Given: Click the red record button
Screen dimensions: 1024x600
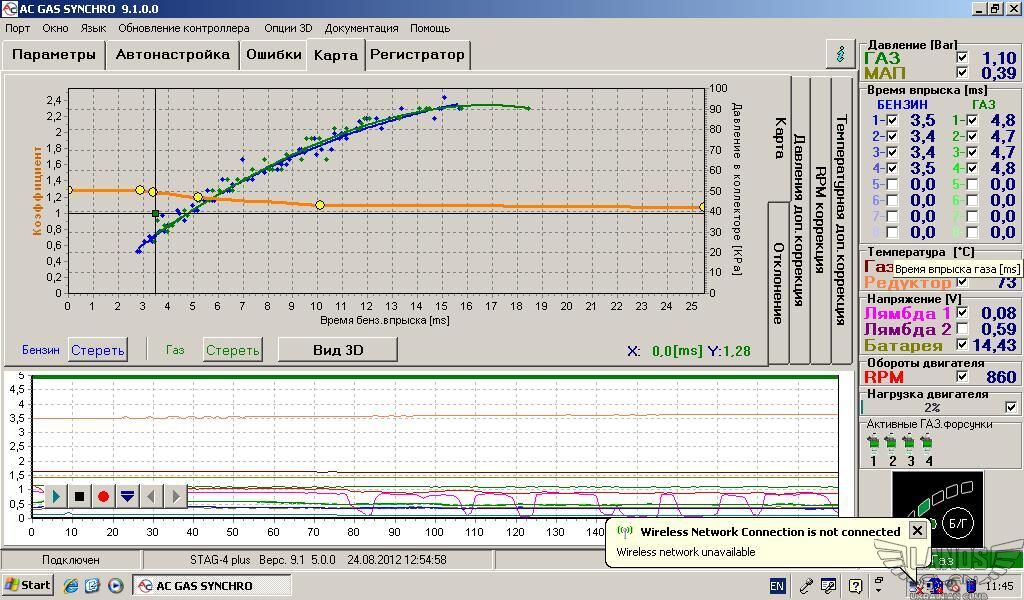Looking at the screenshot, I should (103, 496).
